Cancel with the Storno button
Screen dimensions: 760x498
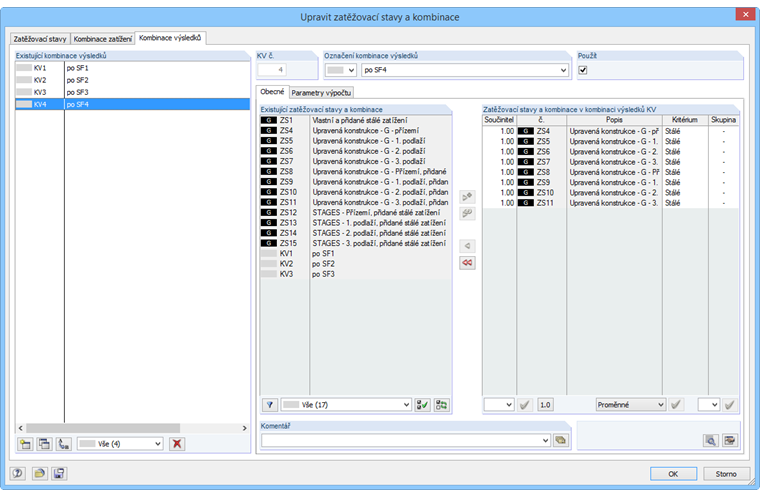(x=726, y=474)
